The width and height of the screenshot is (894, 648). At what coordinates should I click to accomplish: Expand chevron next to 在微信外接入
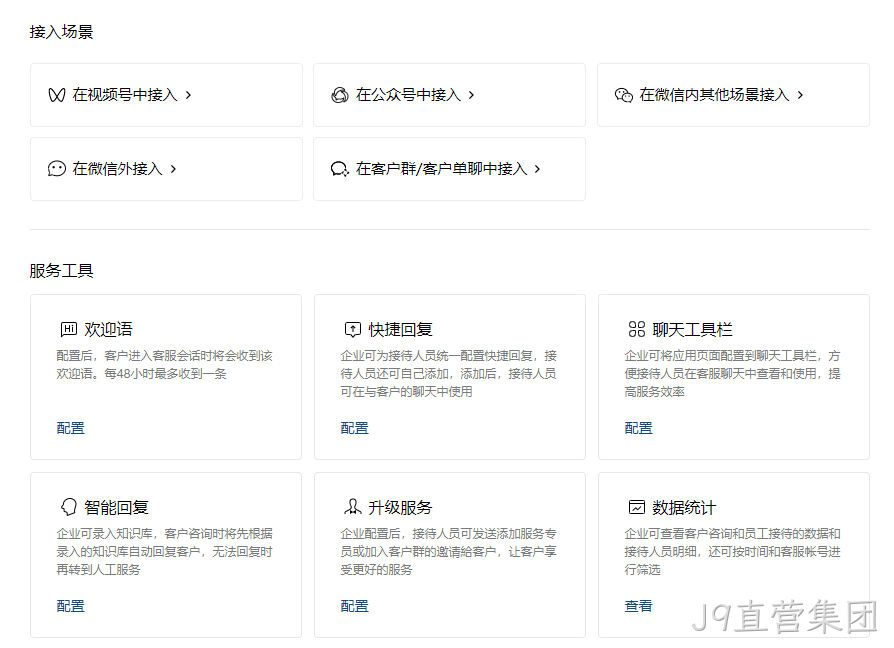pos(173,169)
